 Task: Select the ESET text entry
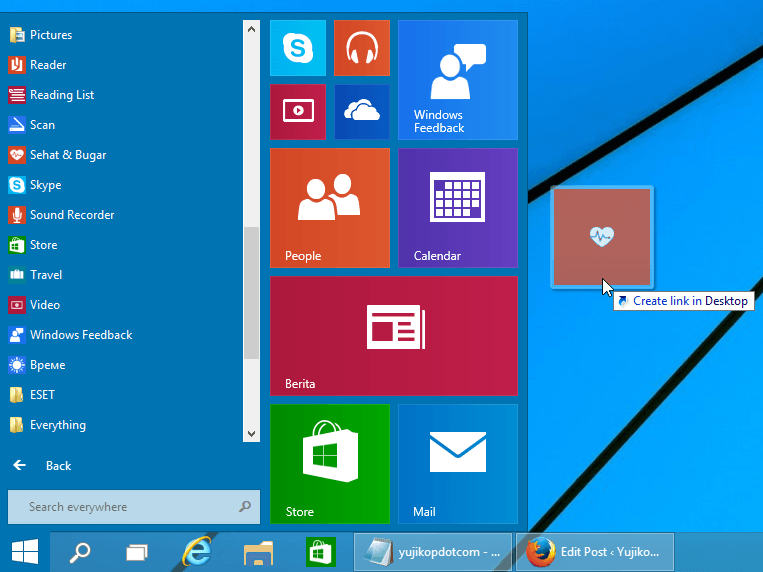pos(42,395)
